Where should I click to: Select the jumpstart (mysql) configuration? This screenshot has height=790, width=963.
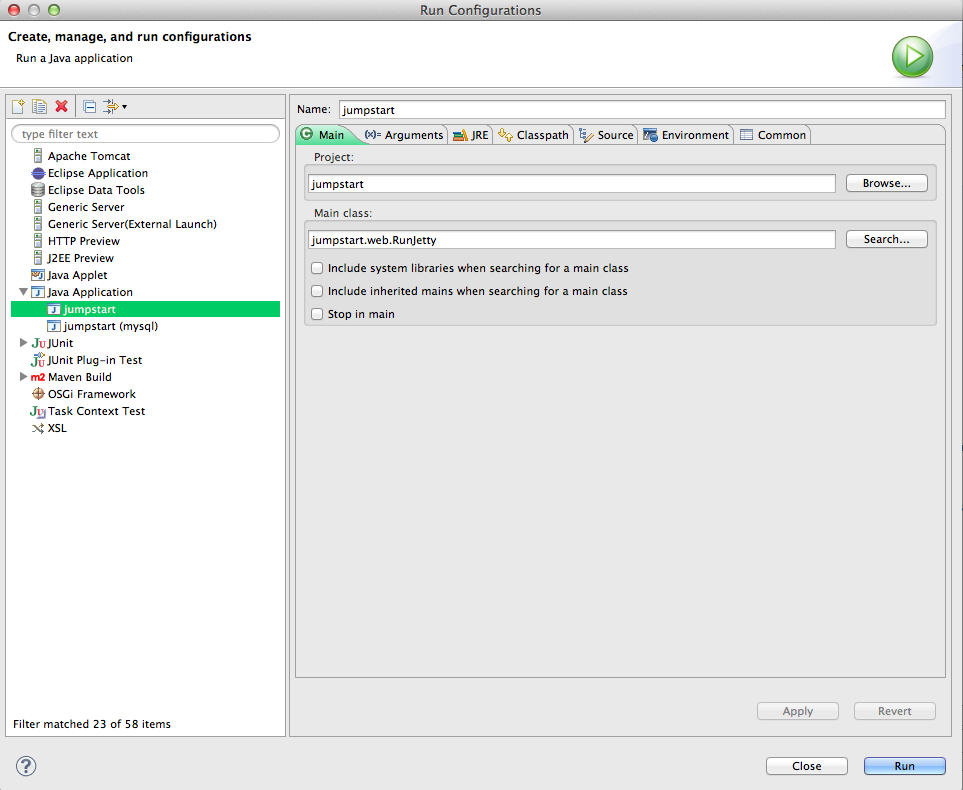coord(111,326)
